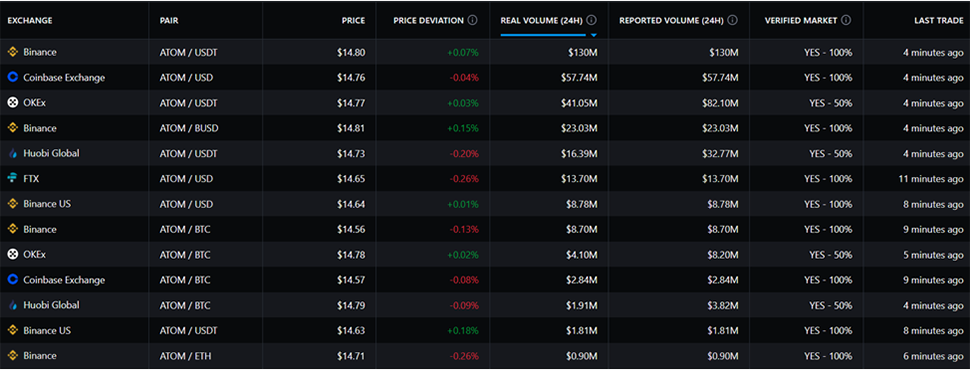970x370 pixels.
Task: Click the Real Volume (24H) info icon
Action: [x=592, y=20]
